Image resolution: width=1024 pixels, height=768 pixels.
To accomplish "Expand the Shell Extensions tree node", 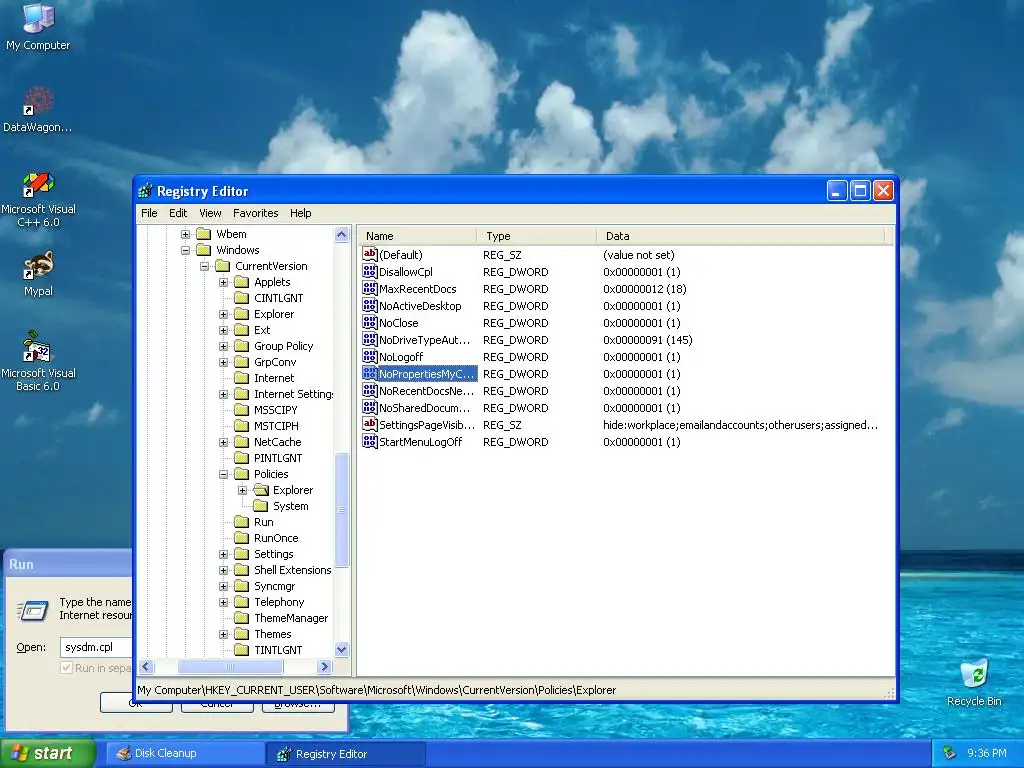I will coord(223,570).
